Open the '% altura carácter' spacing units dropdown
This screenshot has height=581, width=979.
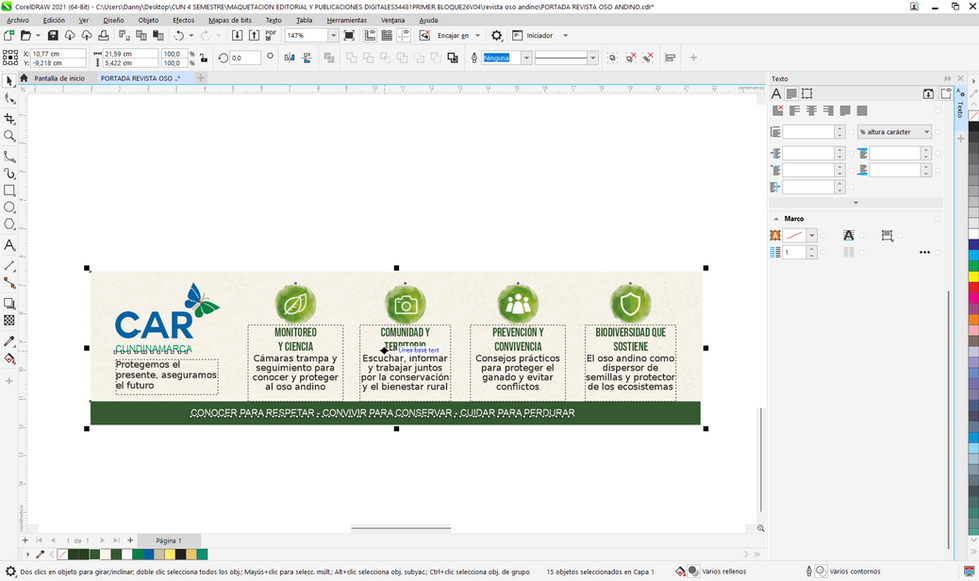895,132
